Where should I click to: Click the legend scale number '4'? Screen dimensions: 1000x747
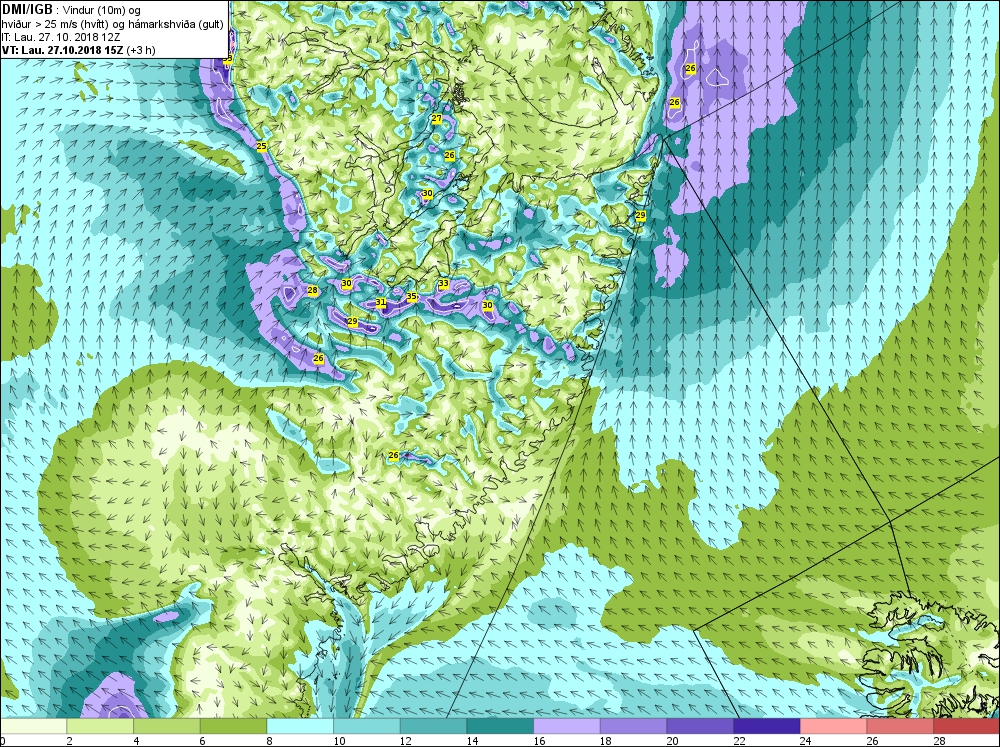[136, 741]
